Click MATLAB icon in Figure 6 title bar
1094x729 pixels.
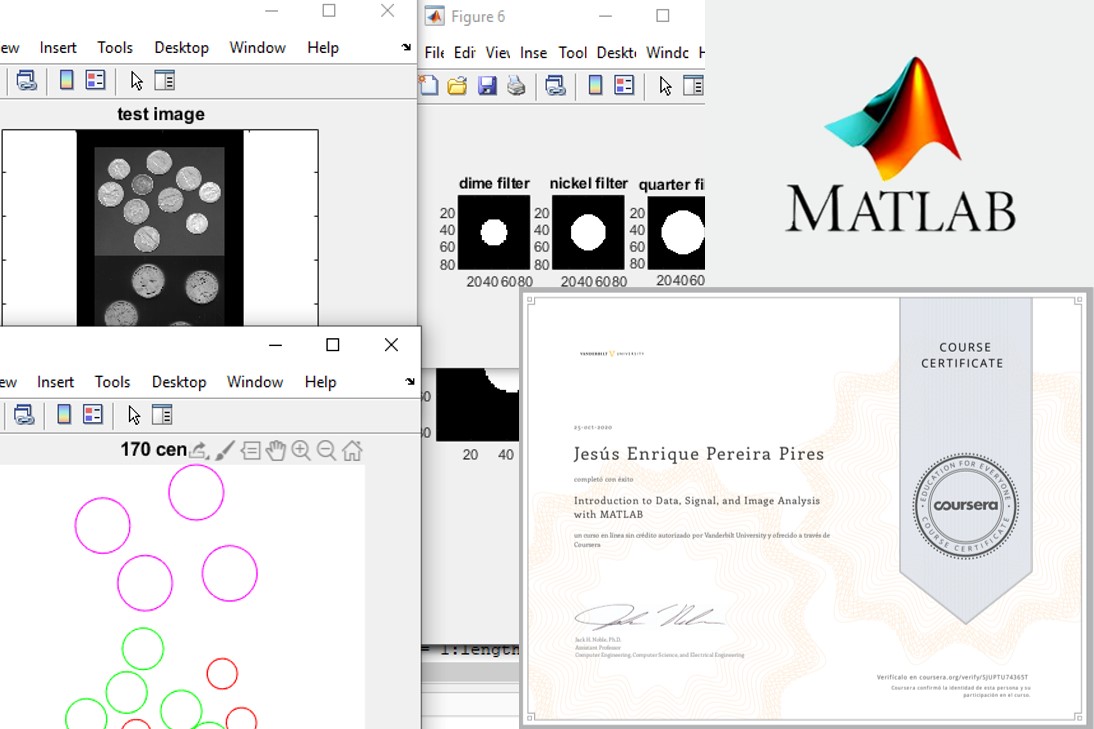click(434, 16)
